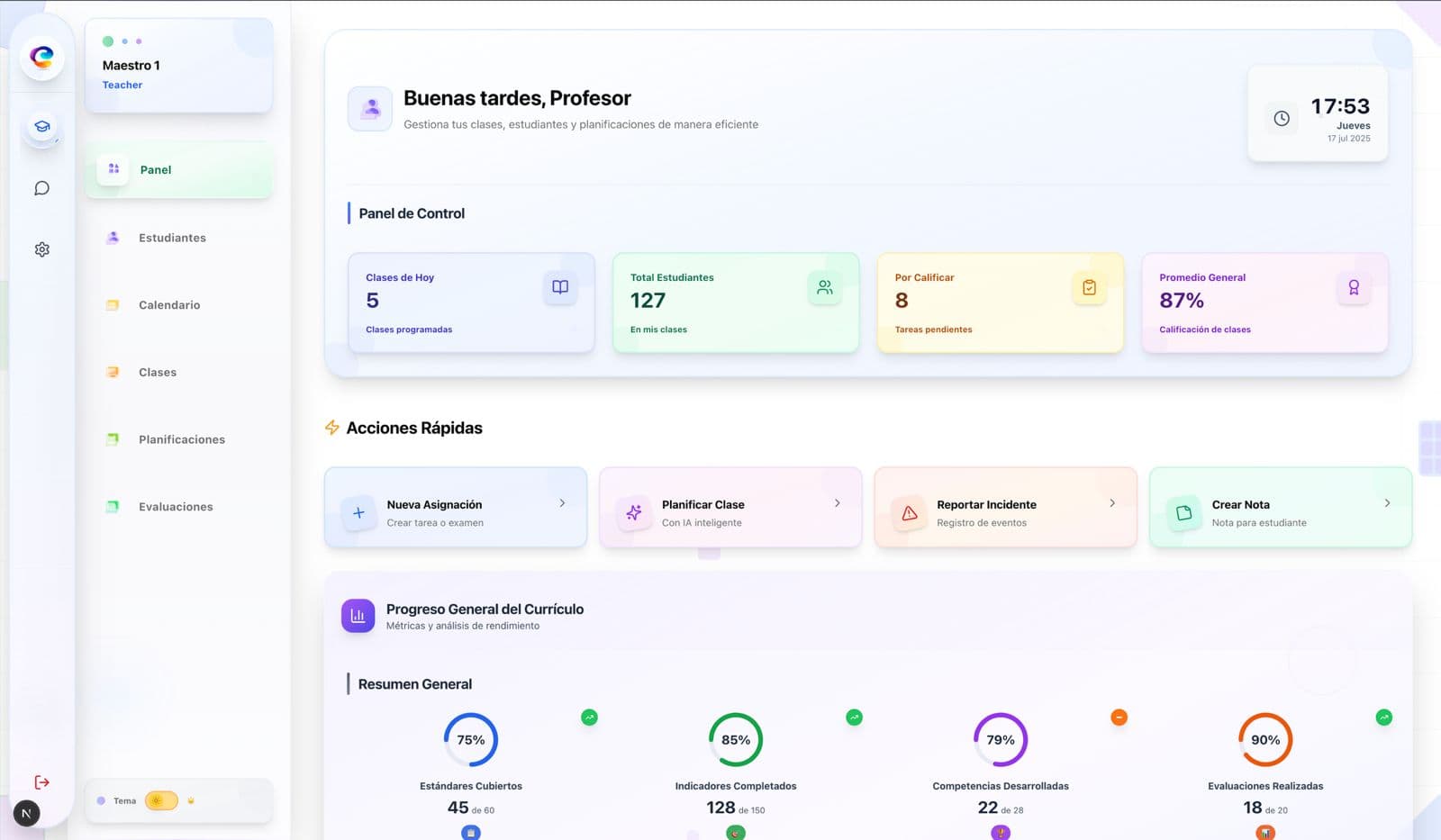The image size is (1441, 840).
Task: Click the award ribbon icon on Promedio General
Action: (x=1354, y=287)
